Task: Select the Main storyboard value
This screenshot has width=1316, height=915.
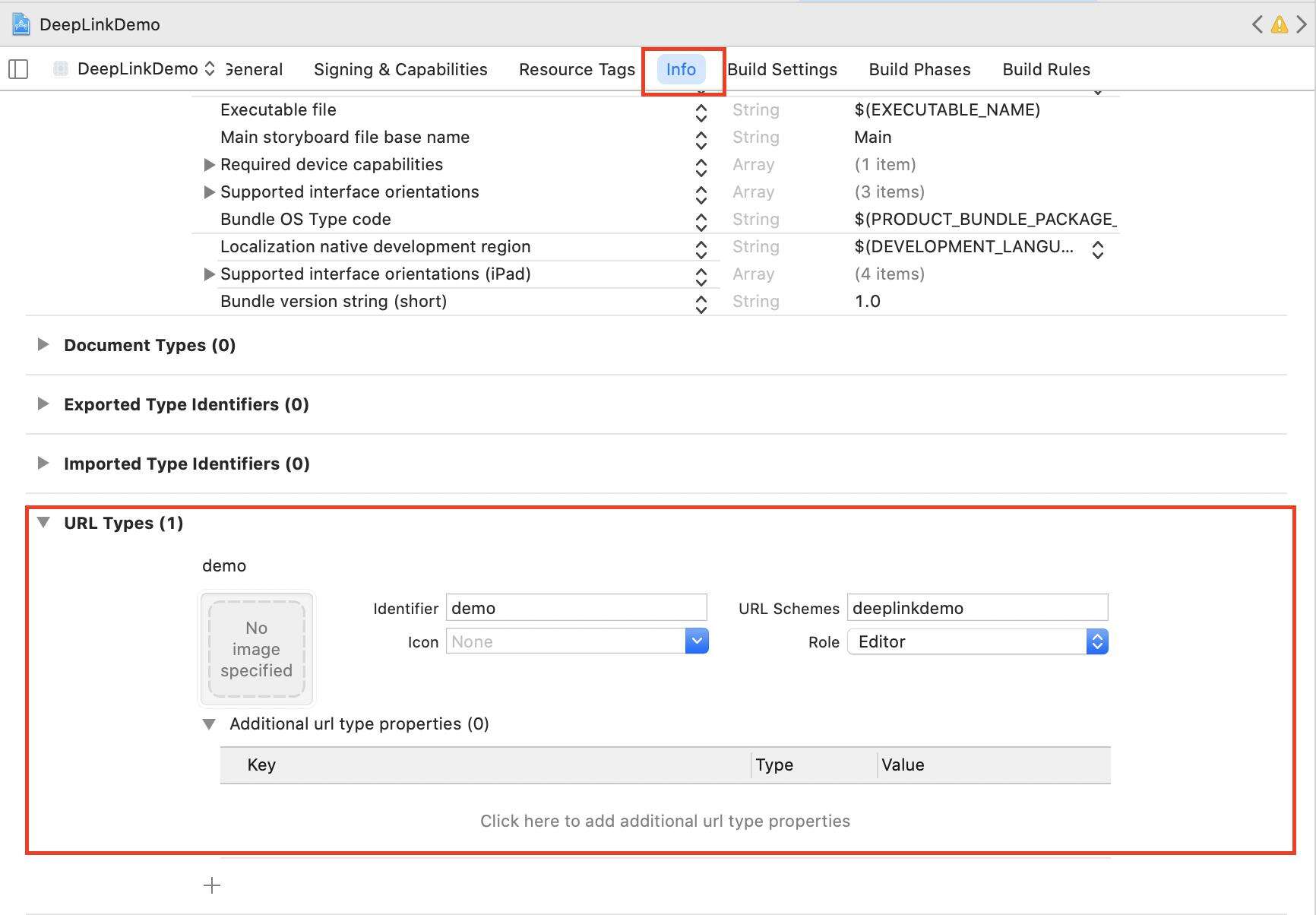Action: click(873, 137)
